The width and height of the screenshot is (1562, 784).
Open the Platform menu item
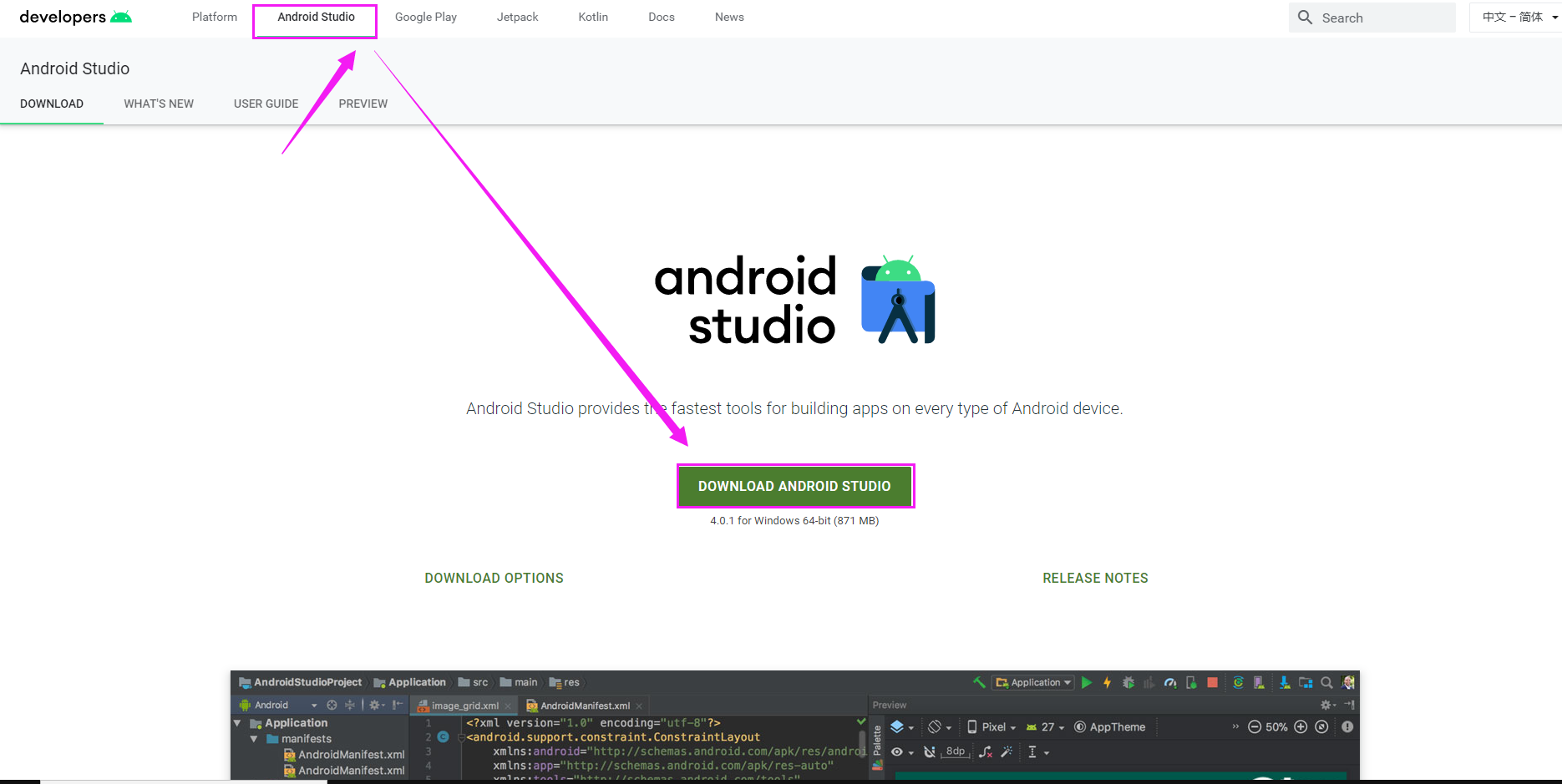point(215,17)
